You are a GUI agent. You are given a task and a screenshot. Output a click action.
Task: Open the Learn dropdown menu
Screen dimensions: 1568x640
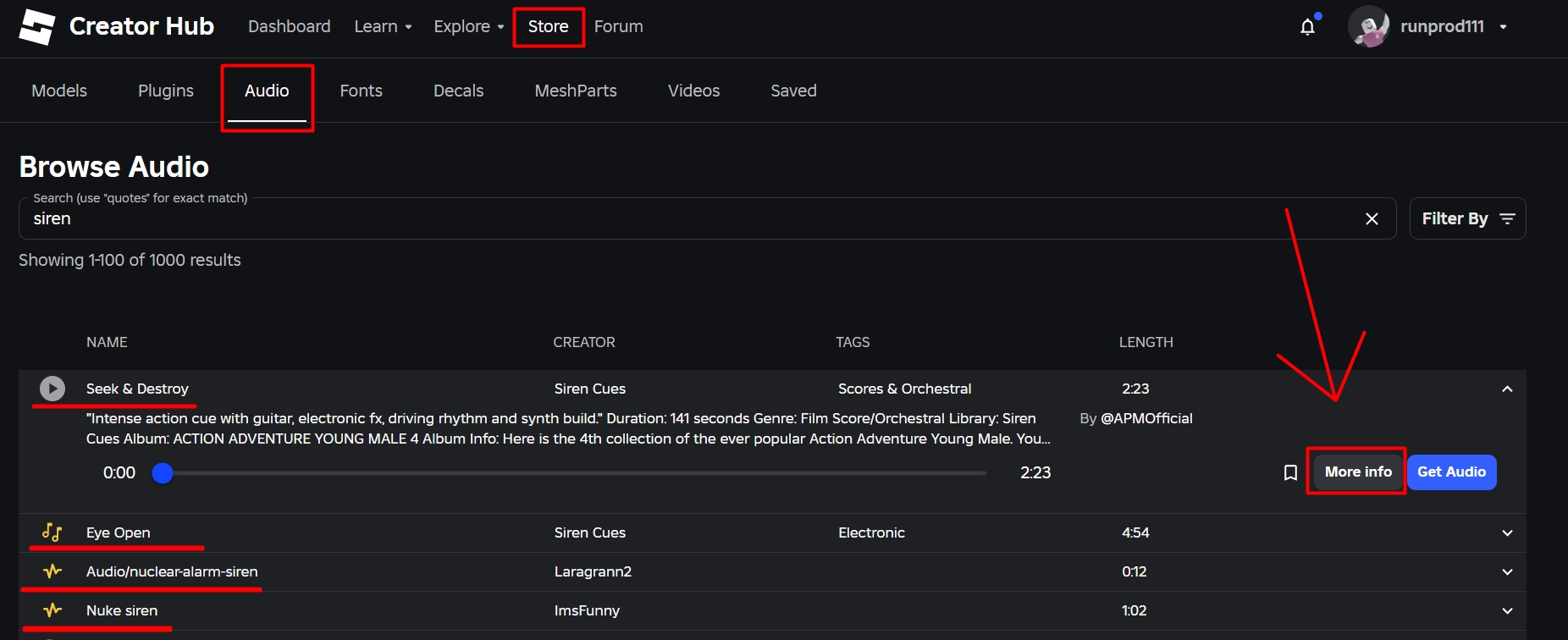tap(383, 26)
